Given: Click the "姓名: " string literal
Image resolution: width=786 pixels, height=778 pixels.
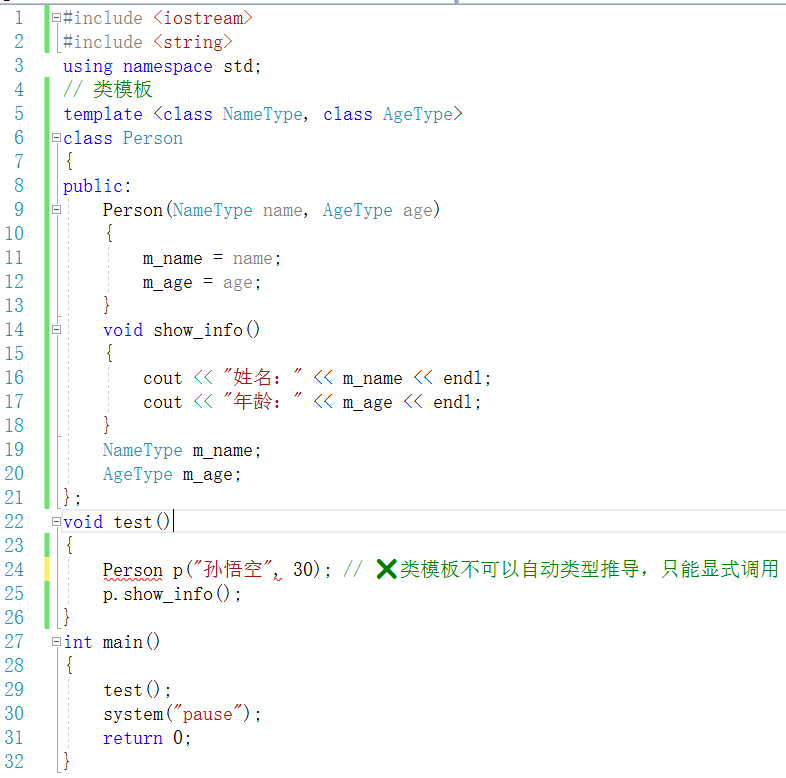Looking at the screenshot, I should coord(263,377).
